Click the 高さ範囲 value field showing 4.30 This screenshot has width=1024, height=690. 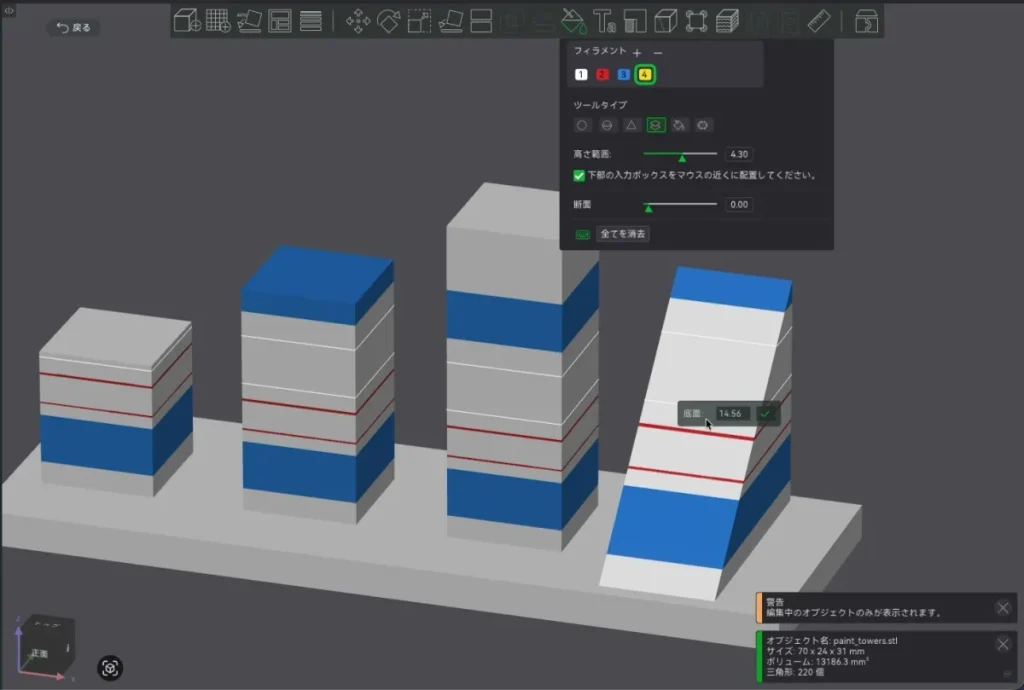(x=739, y=154)
